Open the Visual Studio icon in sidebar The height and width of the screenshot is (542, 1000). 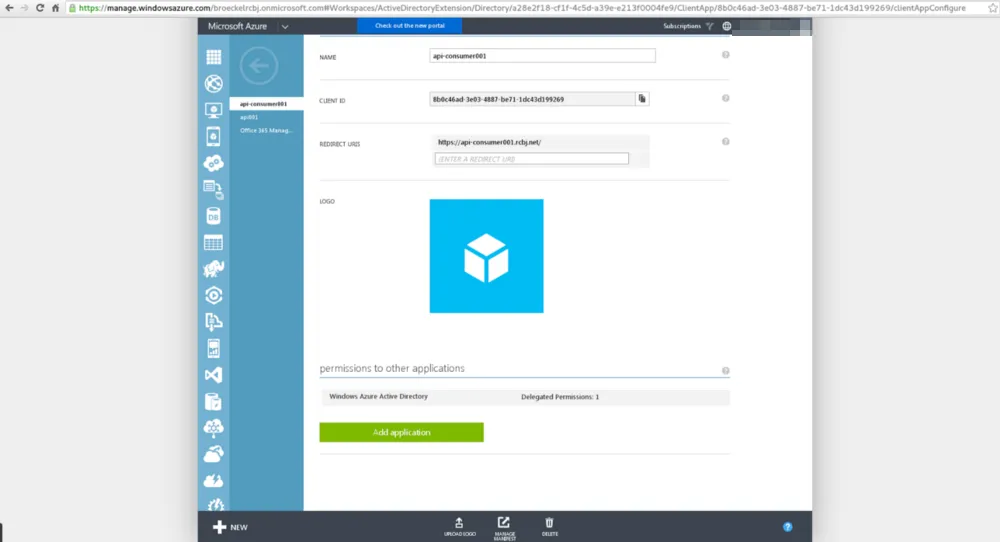click(x=214, y=375)
